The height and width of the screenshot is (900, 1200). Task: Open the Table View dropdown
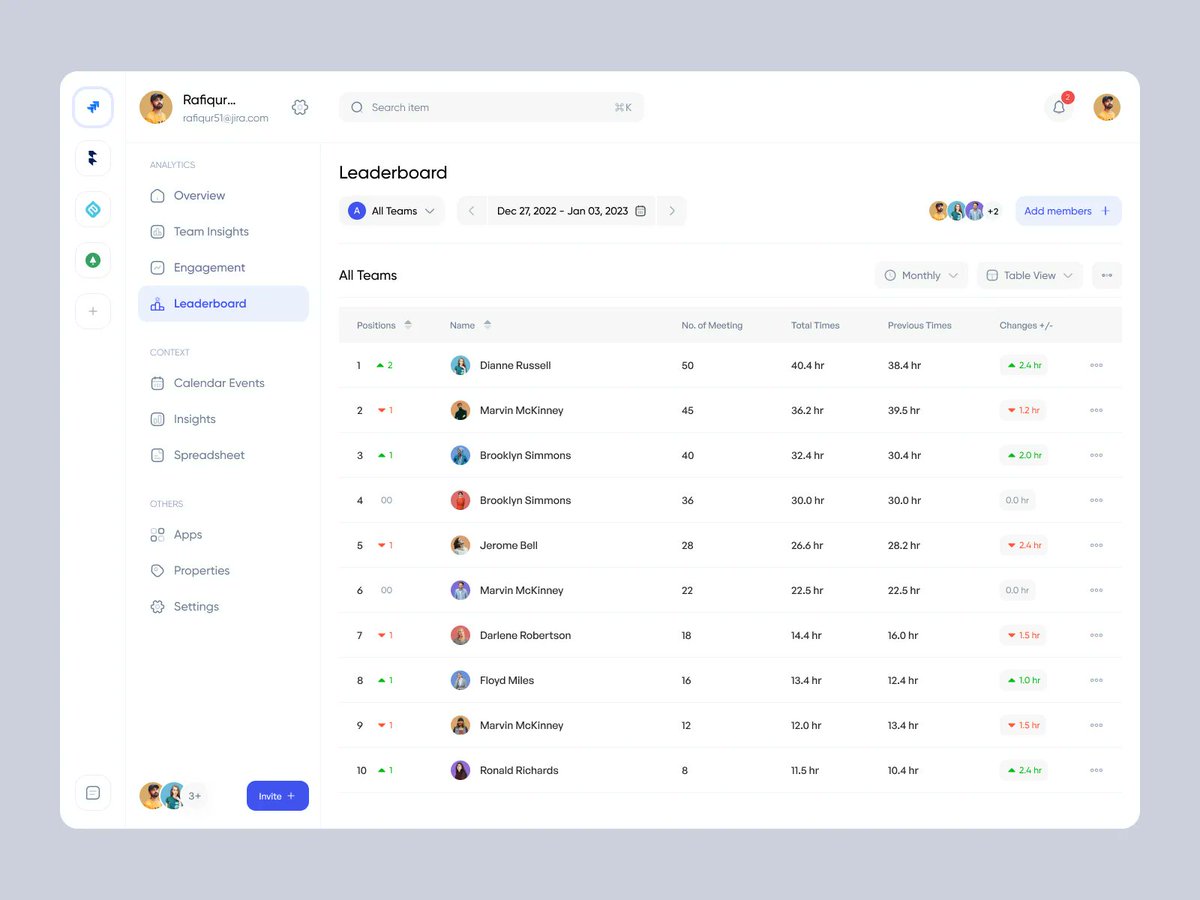point(1030,275)
